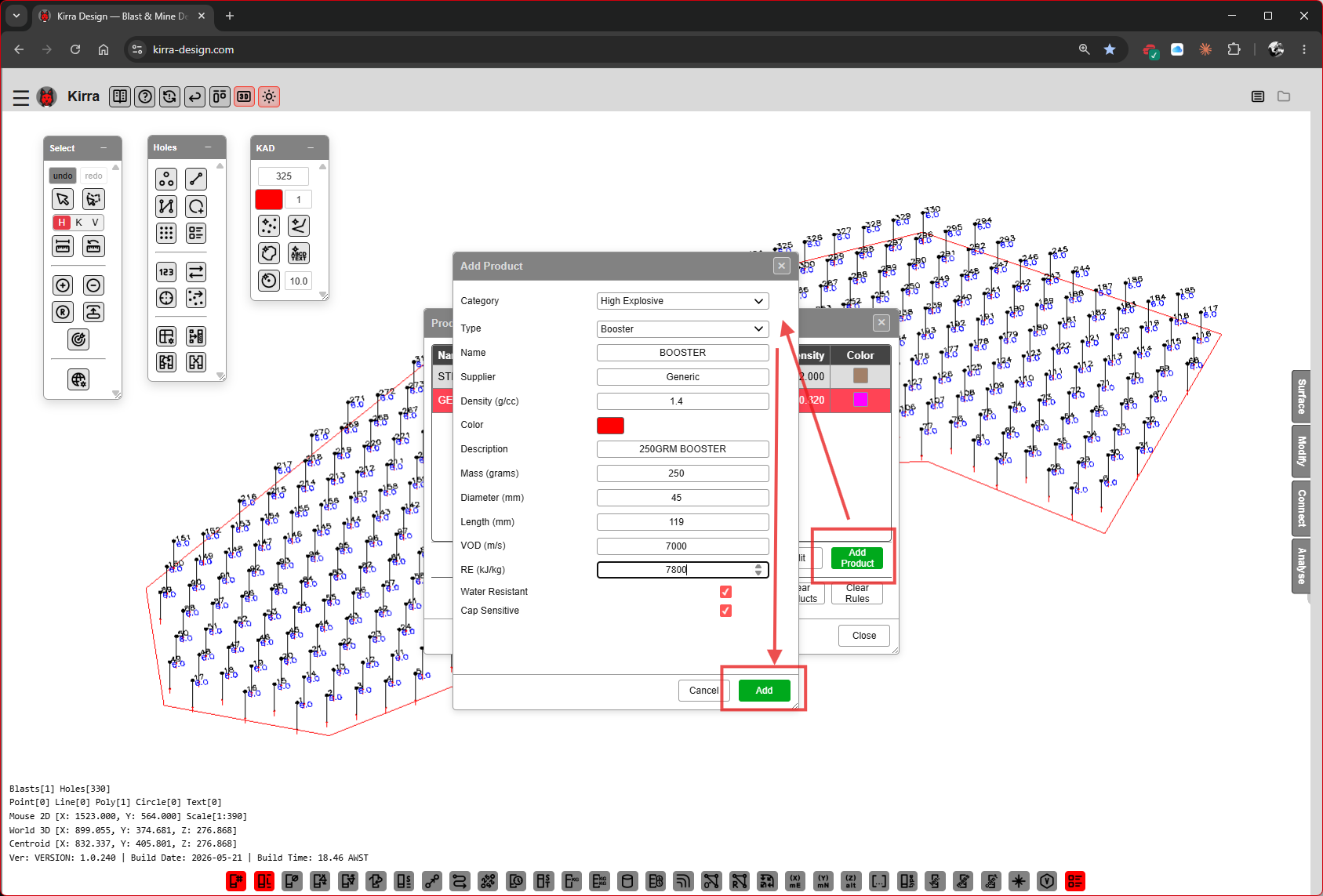Open the Type dropdown showing Booster
Viewport: 1323px width, 896px height.
(682, 329)
